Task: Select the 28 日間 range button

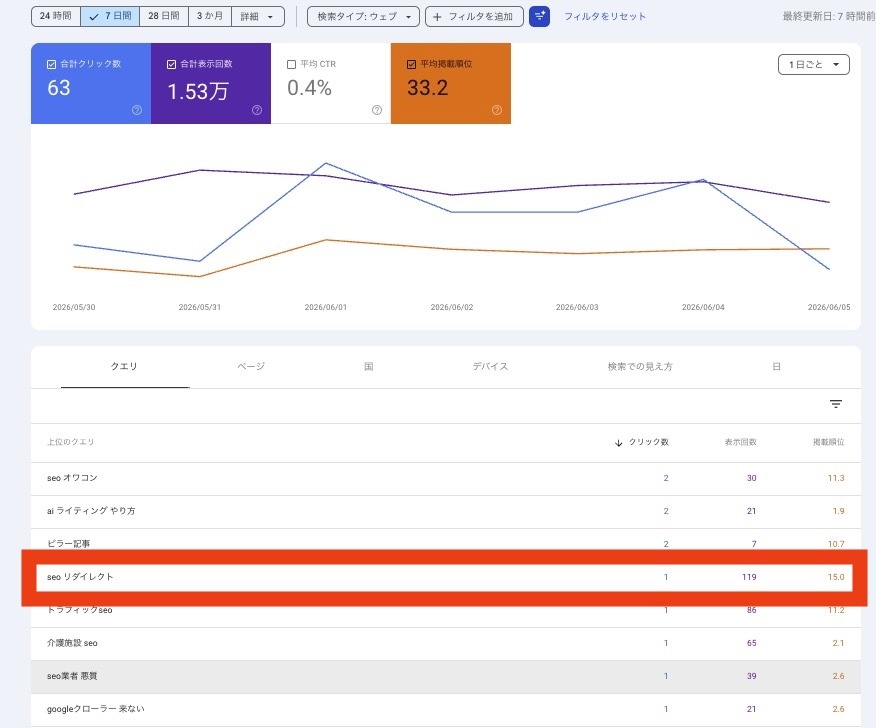Action: (x=164, y=16)
